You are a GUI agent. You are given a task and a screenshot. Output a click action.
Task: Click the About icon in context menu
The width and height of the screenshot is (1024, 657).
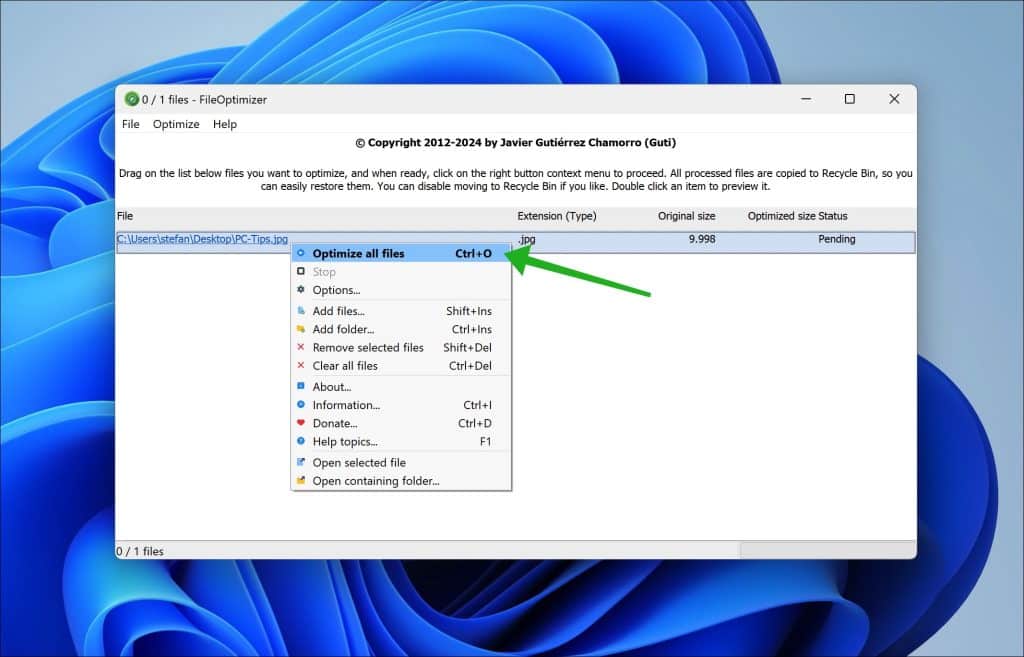coord(300,386)
